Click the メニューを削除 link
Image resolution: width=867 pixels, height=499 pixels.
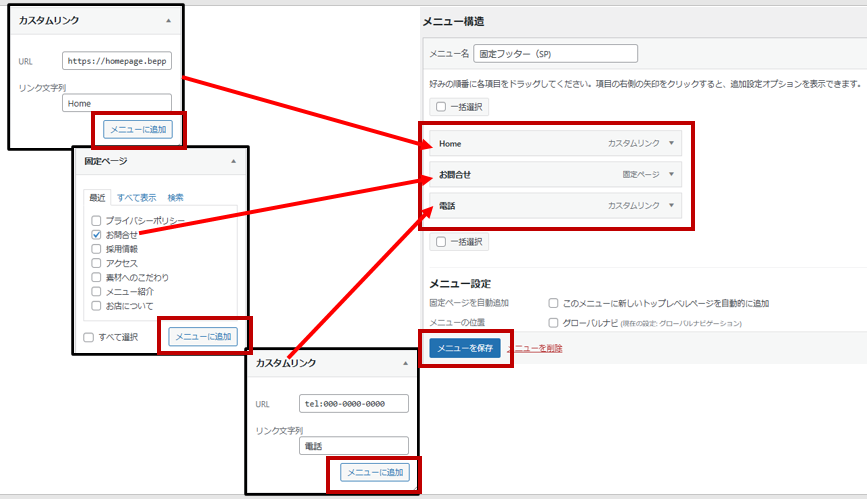535,348
